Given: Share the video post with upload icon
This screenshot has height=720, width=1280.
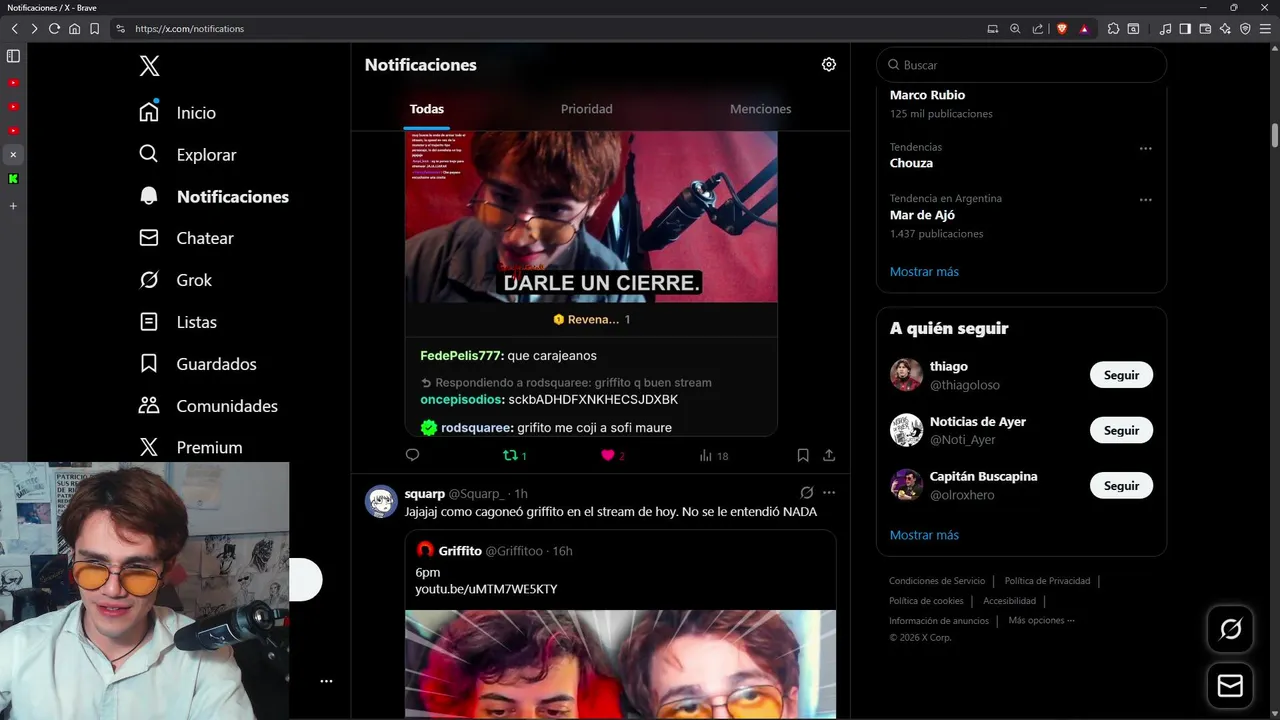Looking at the screenshot, I should point(829,455).
